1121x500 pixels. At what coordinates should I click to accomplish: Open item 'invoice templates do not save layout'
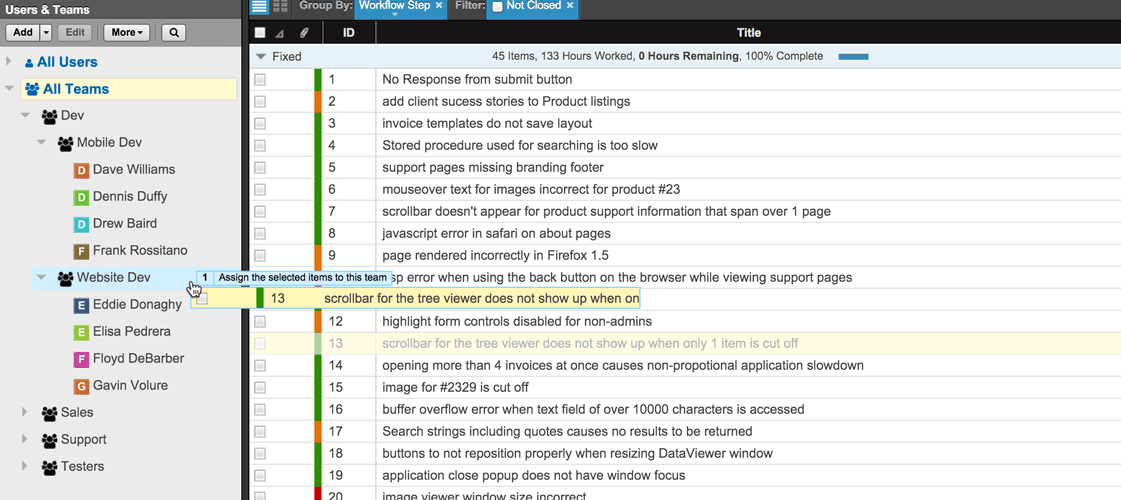[x=487, y=124]
